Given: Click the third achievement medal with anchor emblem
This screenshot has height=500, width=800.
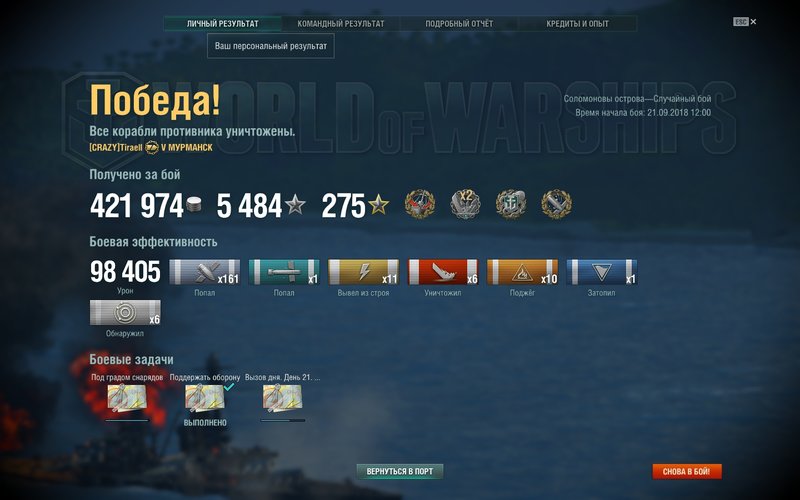Looking at the screenshot, I should (x=511, y=204).
